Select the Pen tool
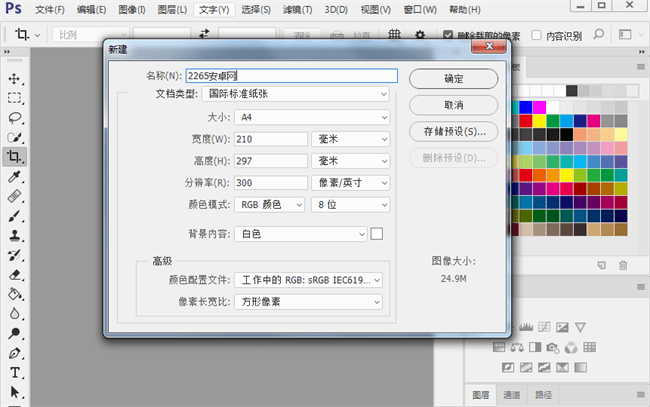Image resolution: width=650 pixels, height=407 pixels. tap(15, 353)
